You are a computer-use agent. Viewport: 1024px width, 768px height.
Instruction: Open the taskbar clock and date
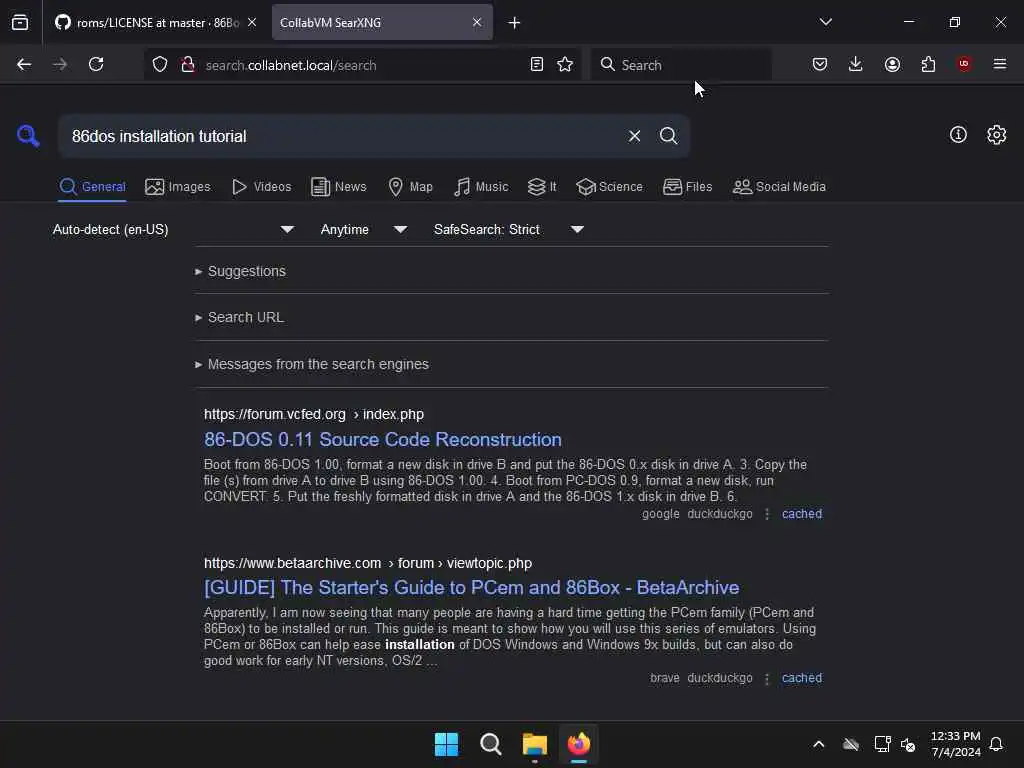point(955,744)
